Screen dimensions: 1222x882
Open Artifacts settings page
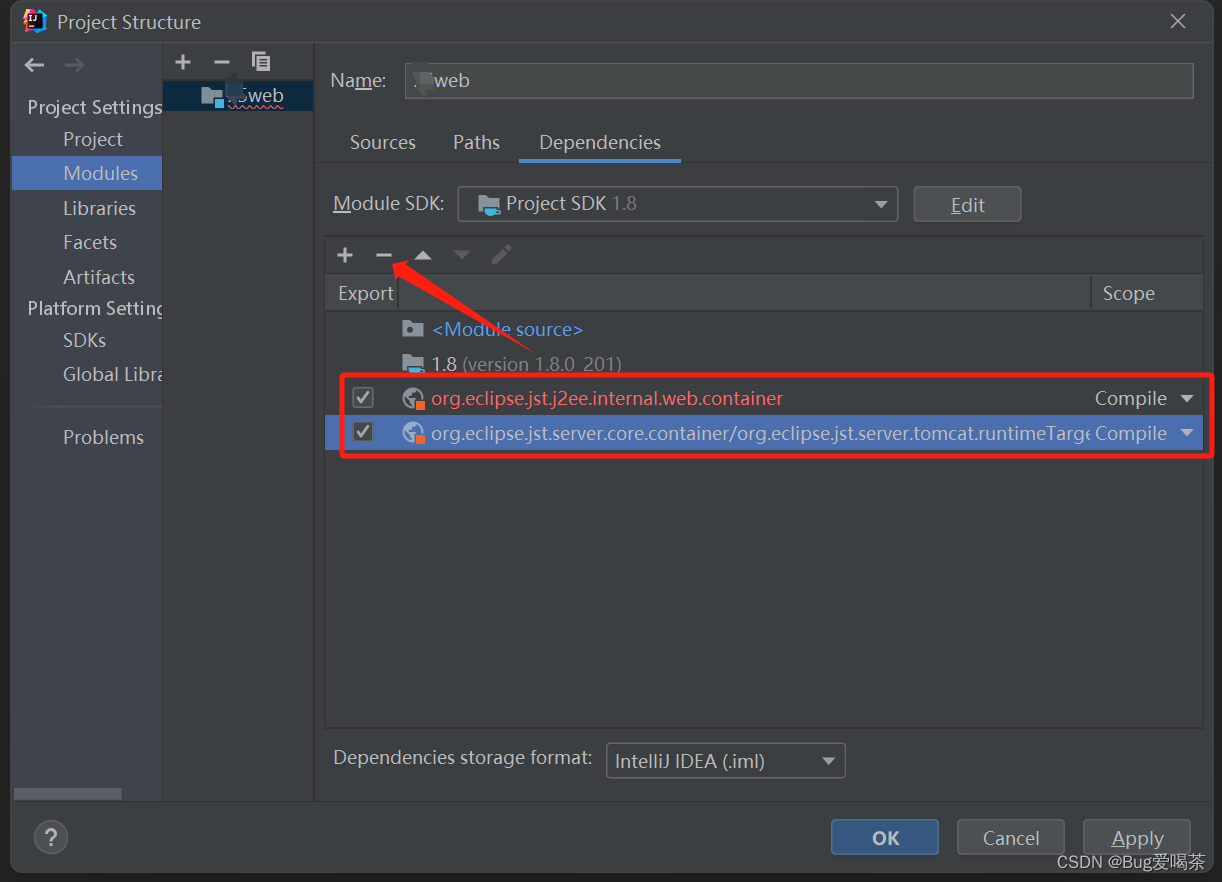coord(99,277)
